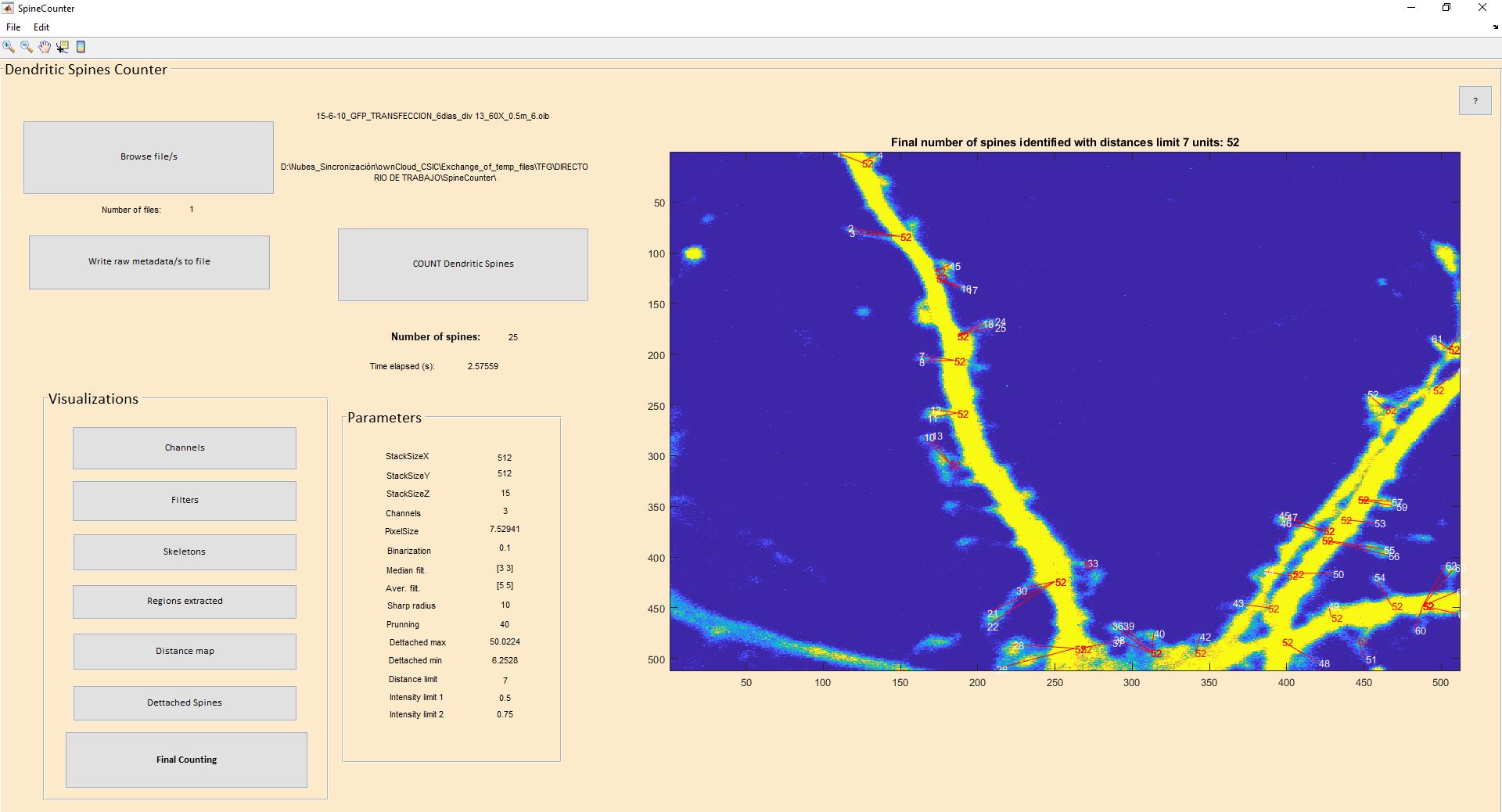Open the File menu
The height and width of the screenshot is (812, 1502).
point(13,27)
